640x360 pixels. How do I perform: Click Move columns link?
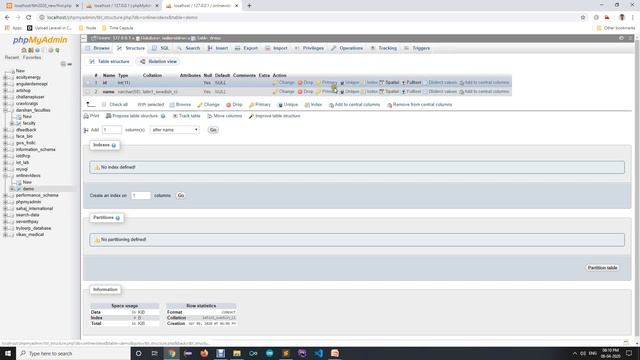point(225,116)
